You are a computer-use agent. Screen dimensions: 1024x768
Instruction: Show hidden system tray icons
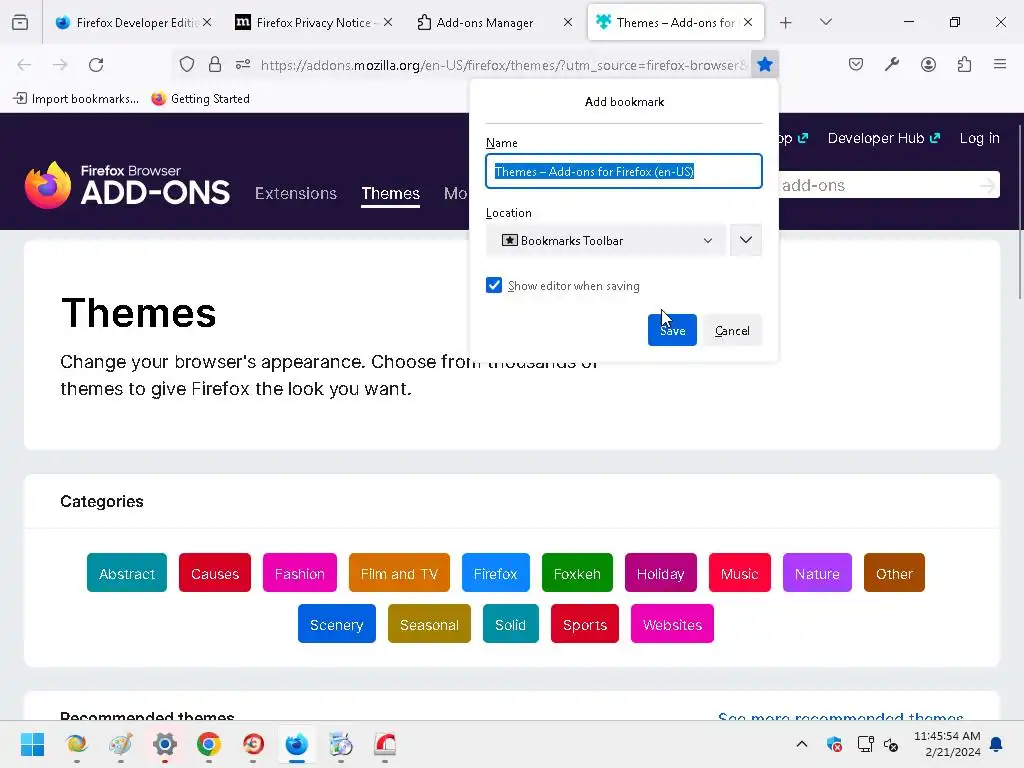point(802,744)
